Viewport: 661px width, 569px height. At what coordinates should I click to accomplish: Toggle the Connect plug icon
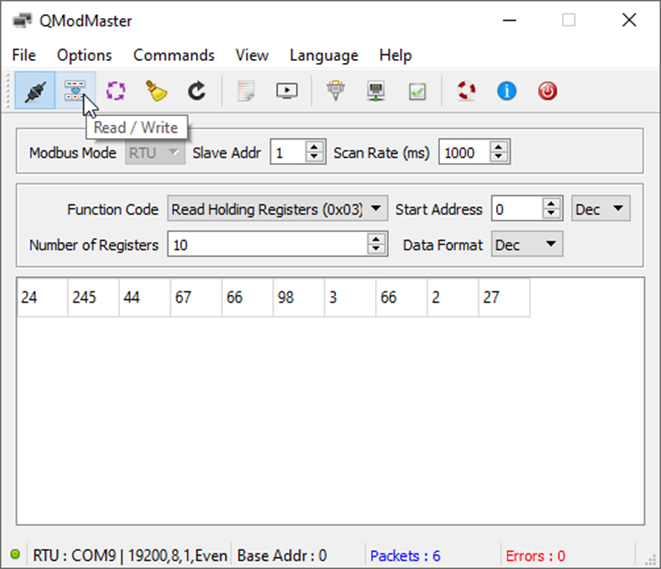click(x=35, y=91)
